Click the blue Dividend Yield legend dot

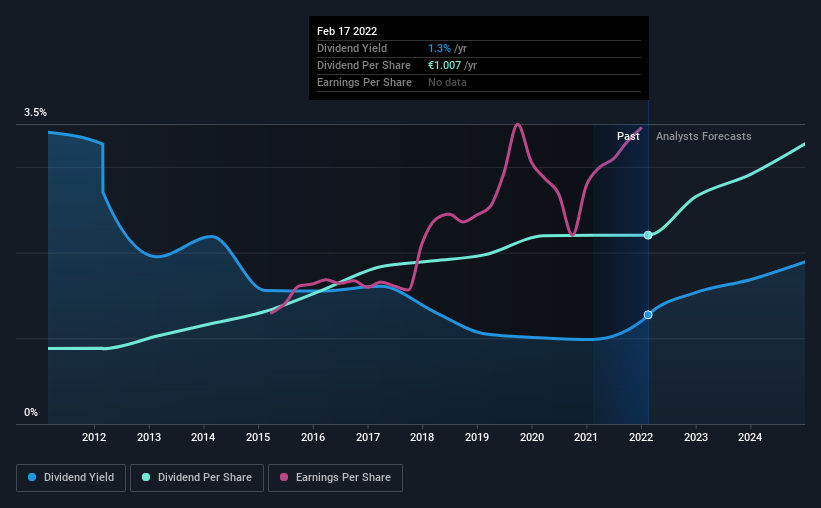pyautogui.click(x=32, y=477)
